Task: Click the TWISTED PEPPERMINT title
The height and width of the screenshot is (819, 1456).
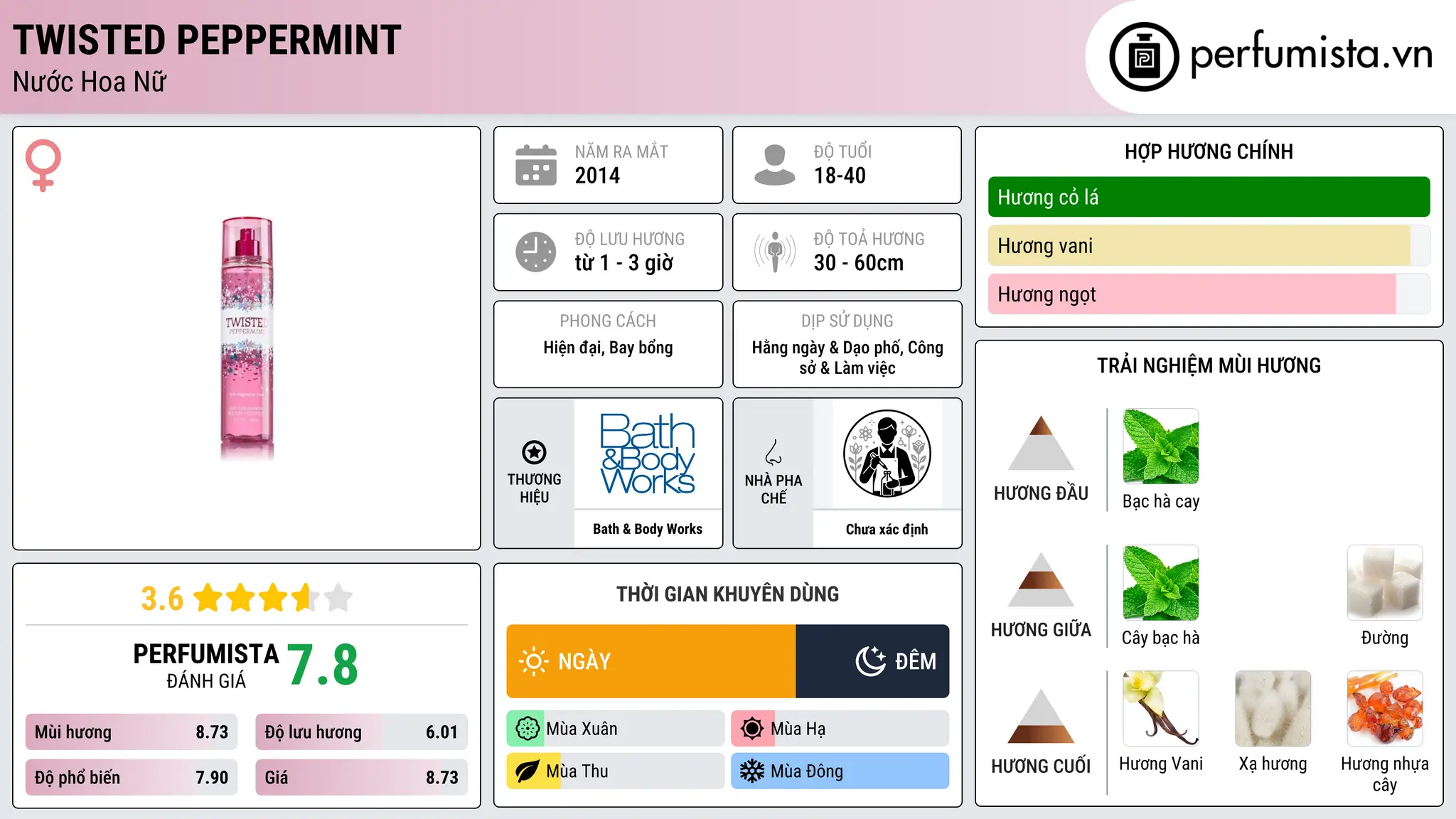Action: click(207, 40)
